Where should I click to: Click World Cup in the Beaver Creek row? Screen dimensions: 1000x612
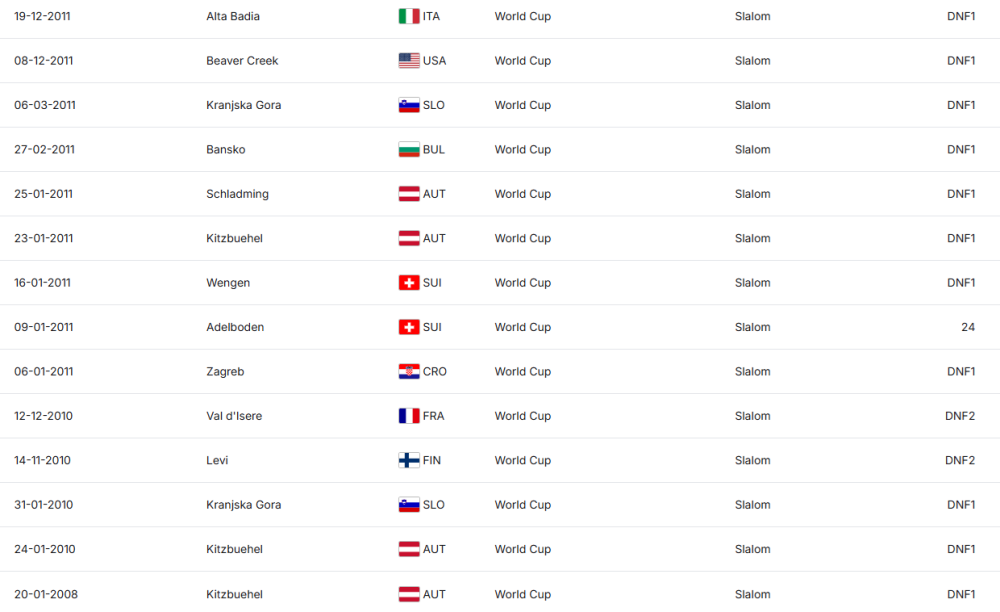click(522, 61)
